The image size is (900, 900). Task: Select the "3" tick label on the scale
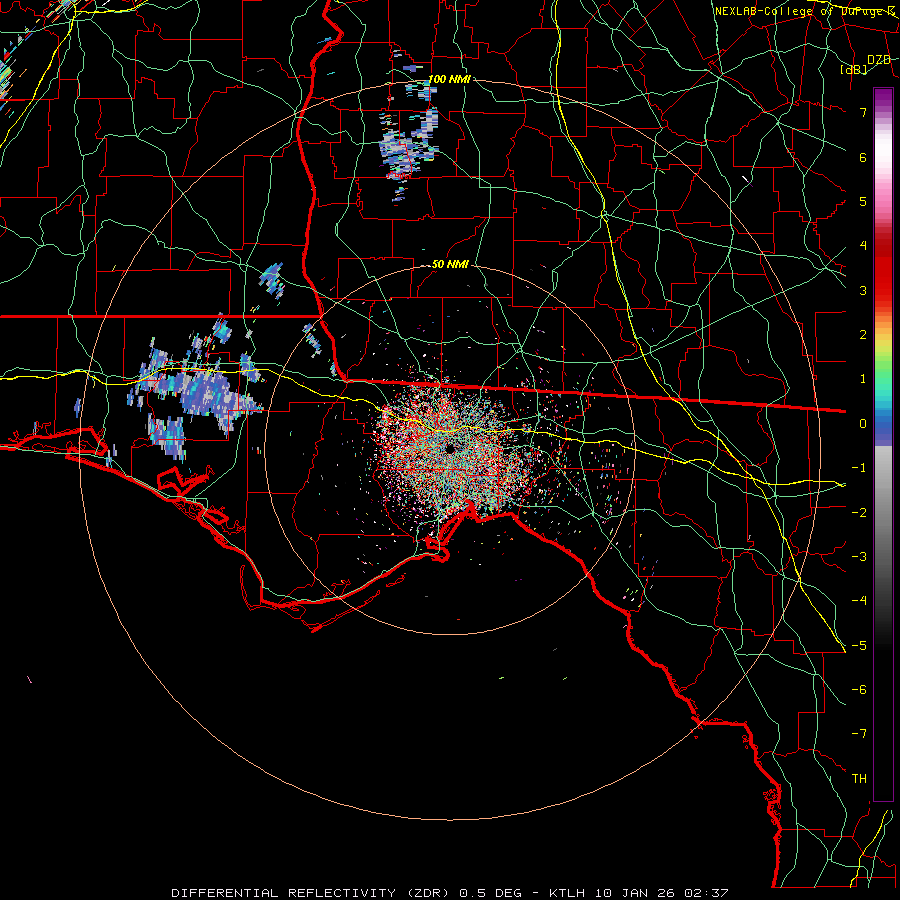point(863,290)
